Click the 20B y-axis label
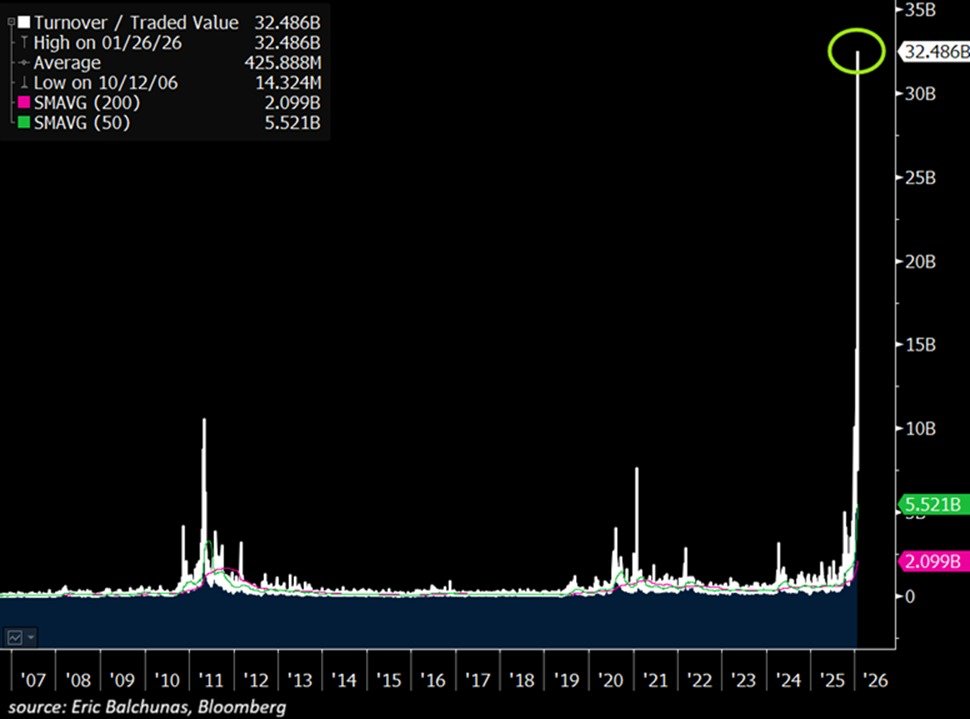Image resolution: width=970 pixels, height=719 pixels. 921,262
